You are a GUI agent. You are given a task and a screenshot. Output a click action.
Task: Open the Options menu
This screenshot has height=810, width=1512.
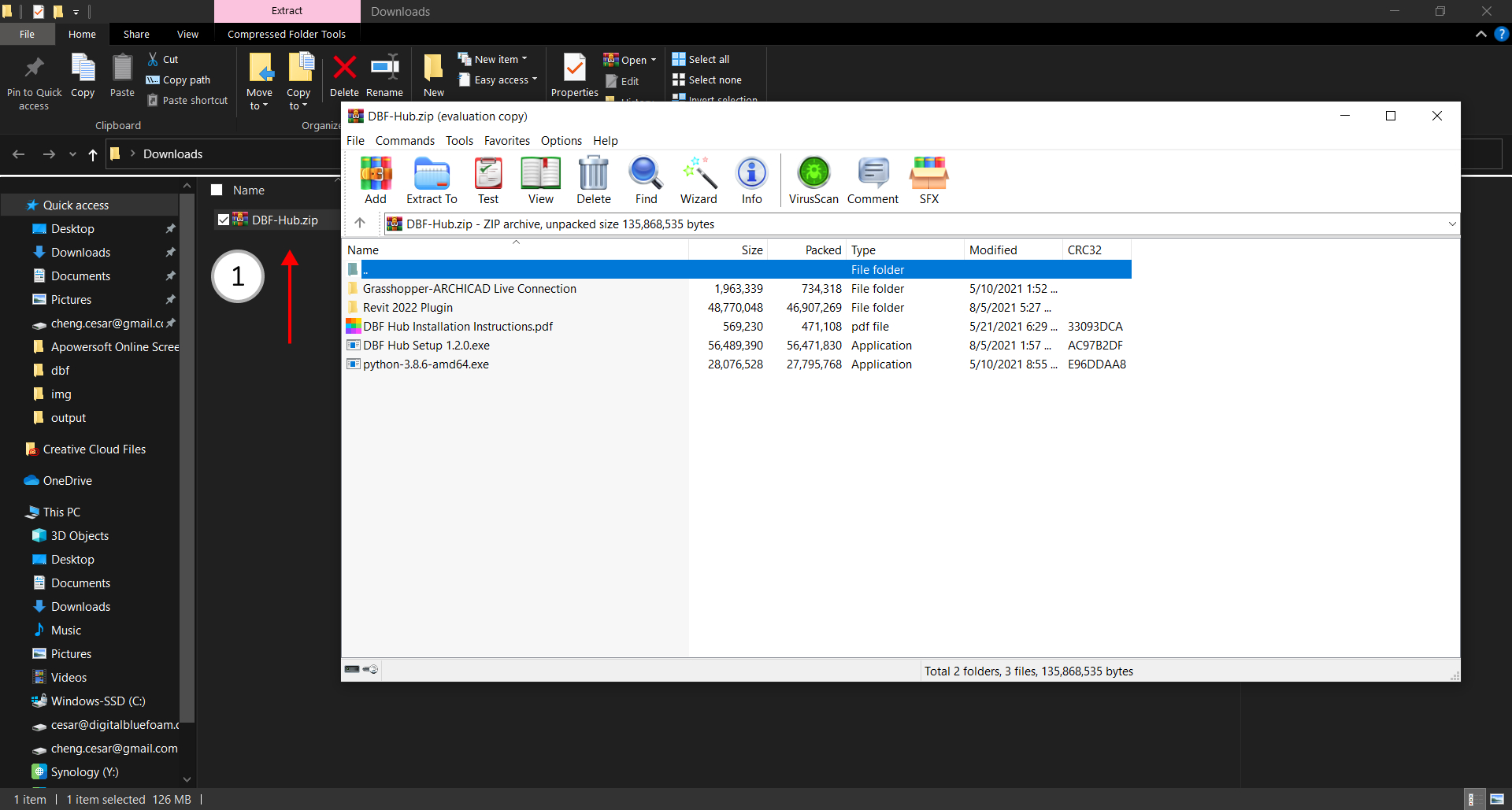[x=561, y=141]
